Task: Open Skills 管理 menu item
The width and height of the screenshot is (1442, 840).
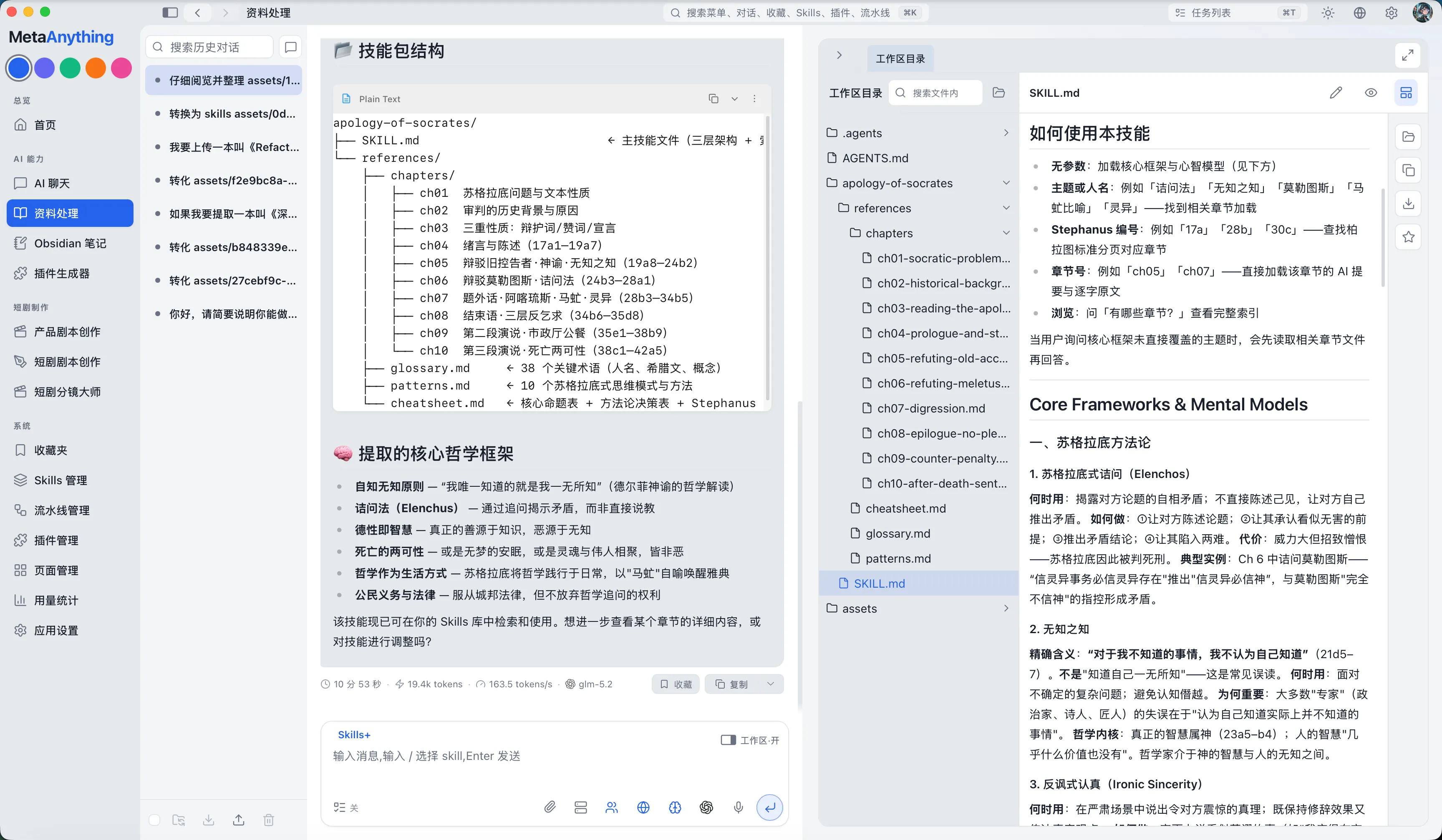Action: coord(70,480)
